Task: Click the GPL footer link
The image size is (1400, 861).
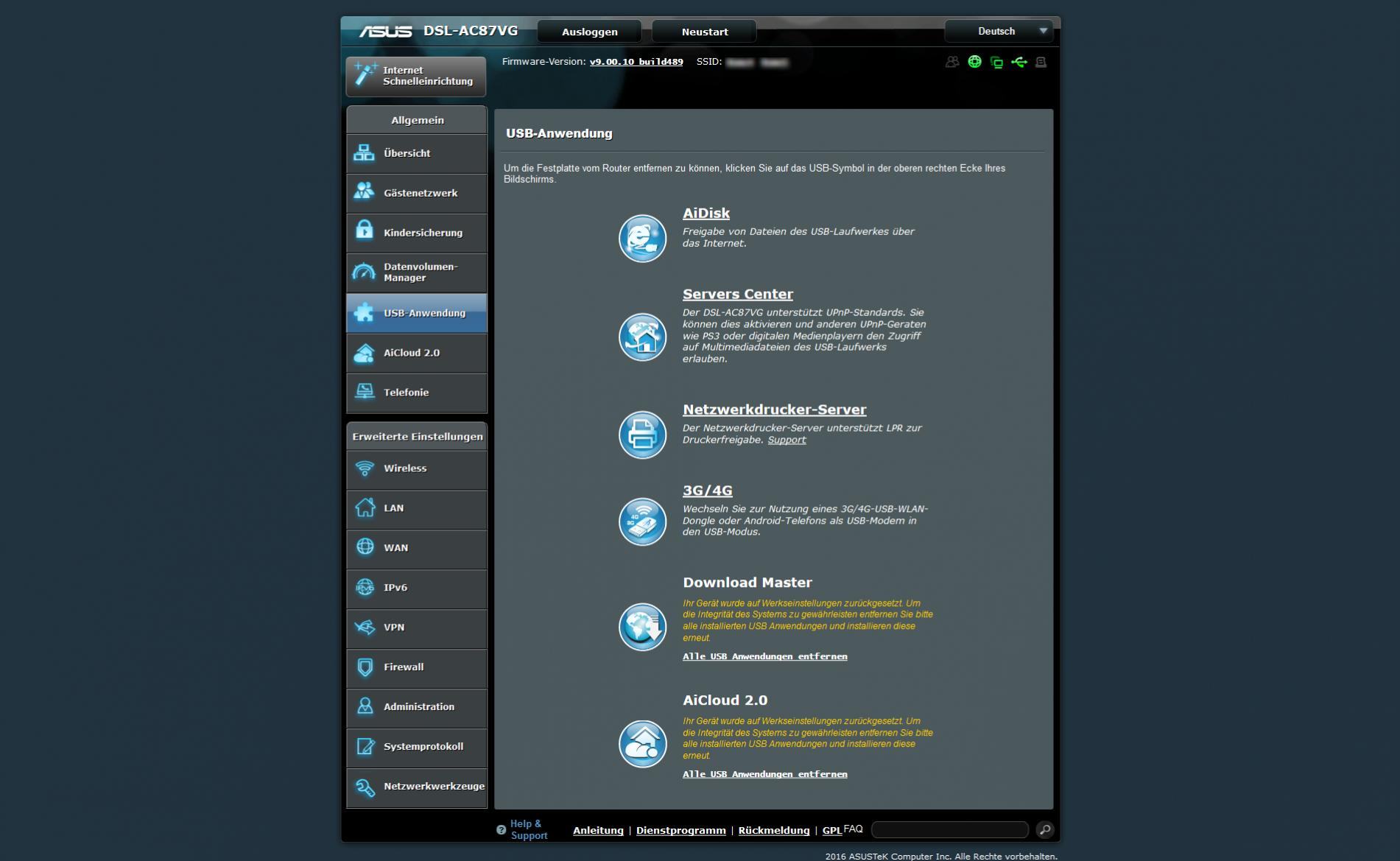Action: (831, 830)
